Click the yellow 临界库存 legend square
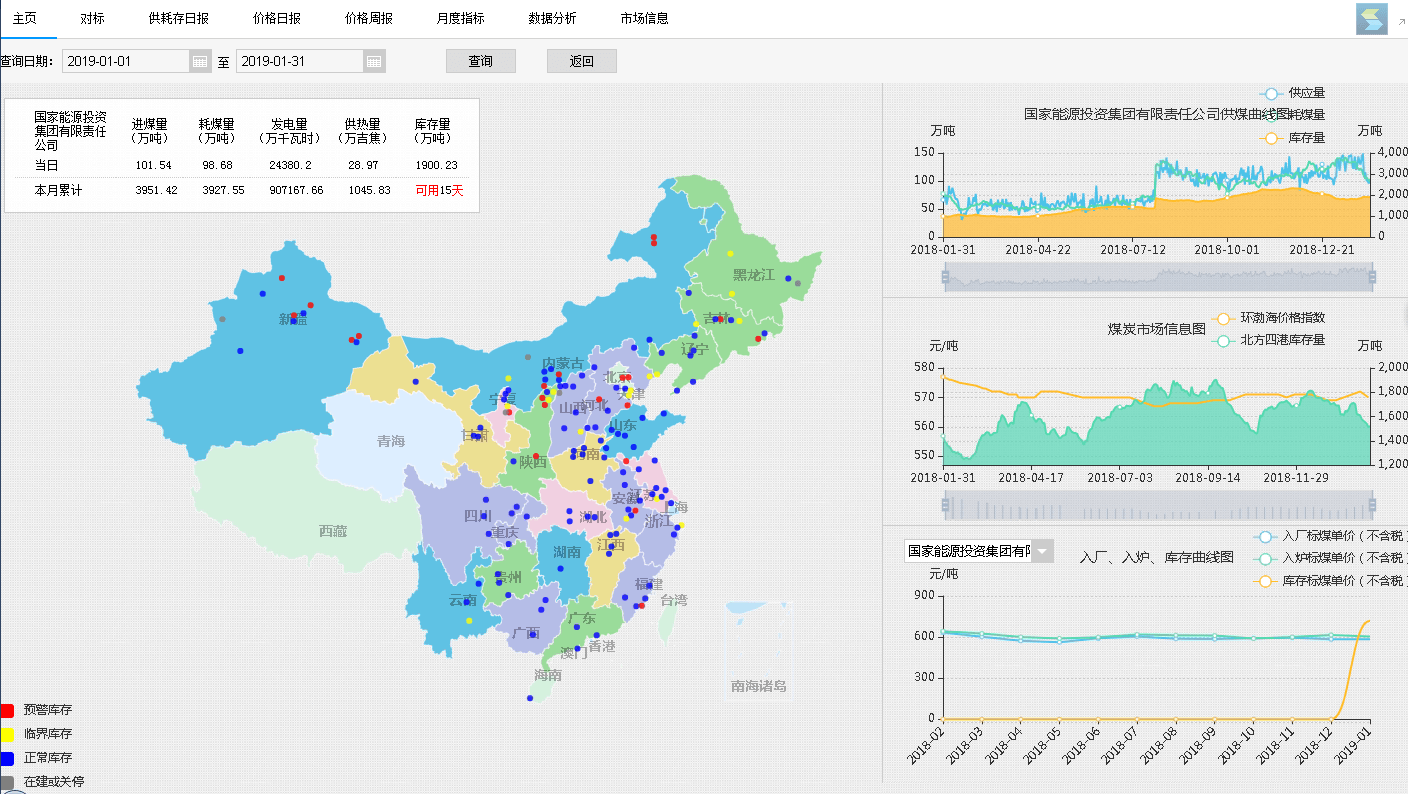Image resolution: width=1408 pixels, height=794 pixels. pos(8,734)
